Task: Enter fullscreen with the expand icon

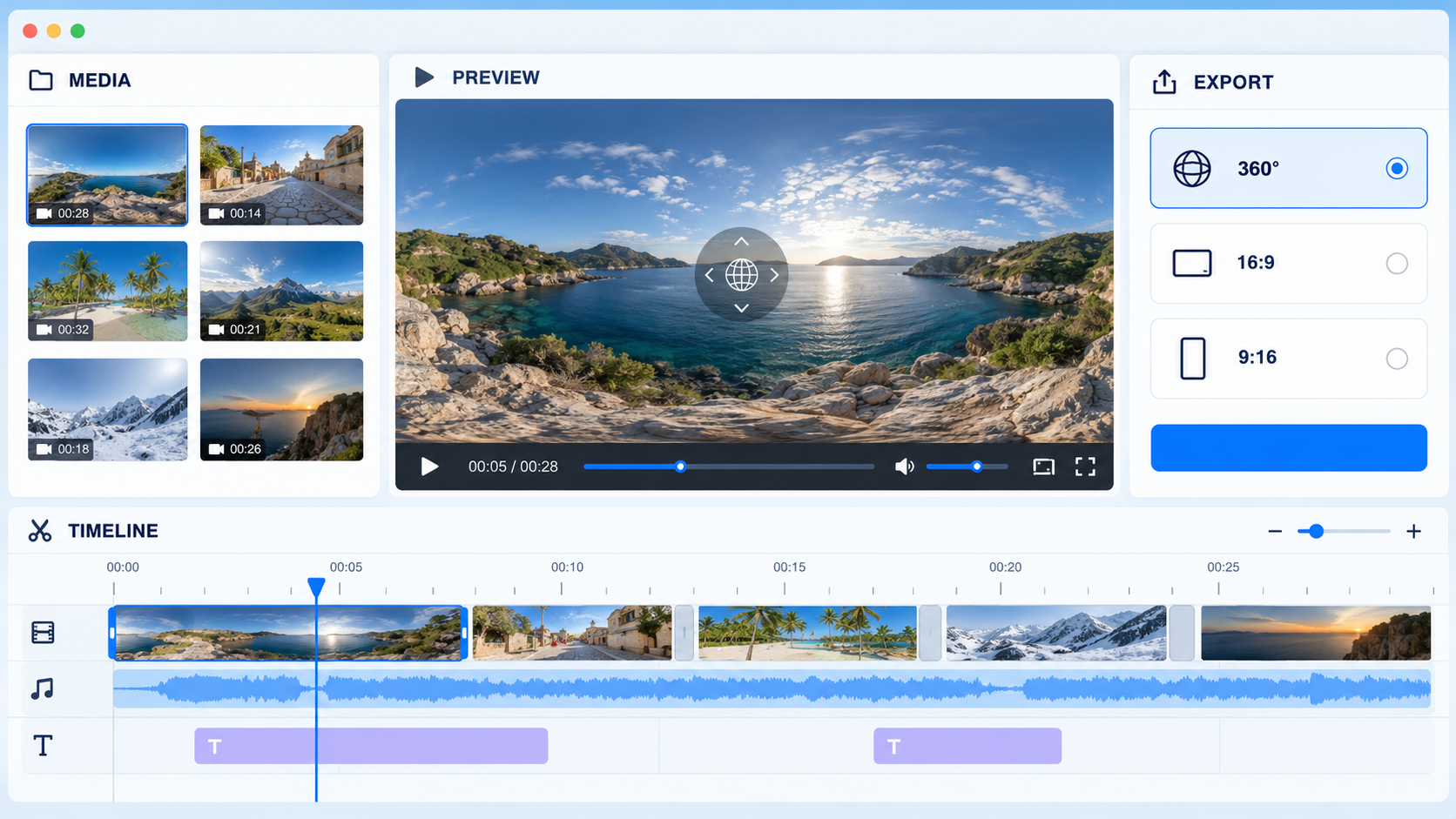Action: point(1085,467)
